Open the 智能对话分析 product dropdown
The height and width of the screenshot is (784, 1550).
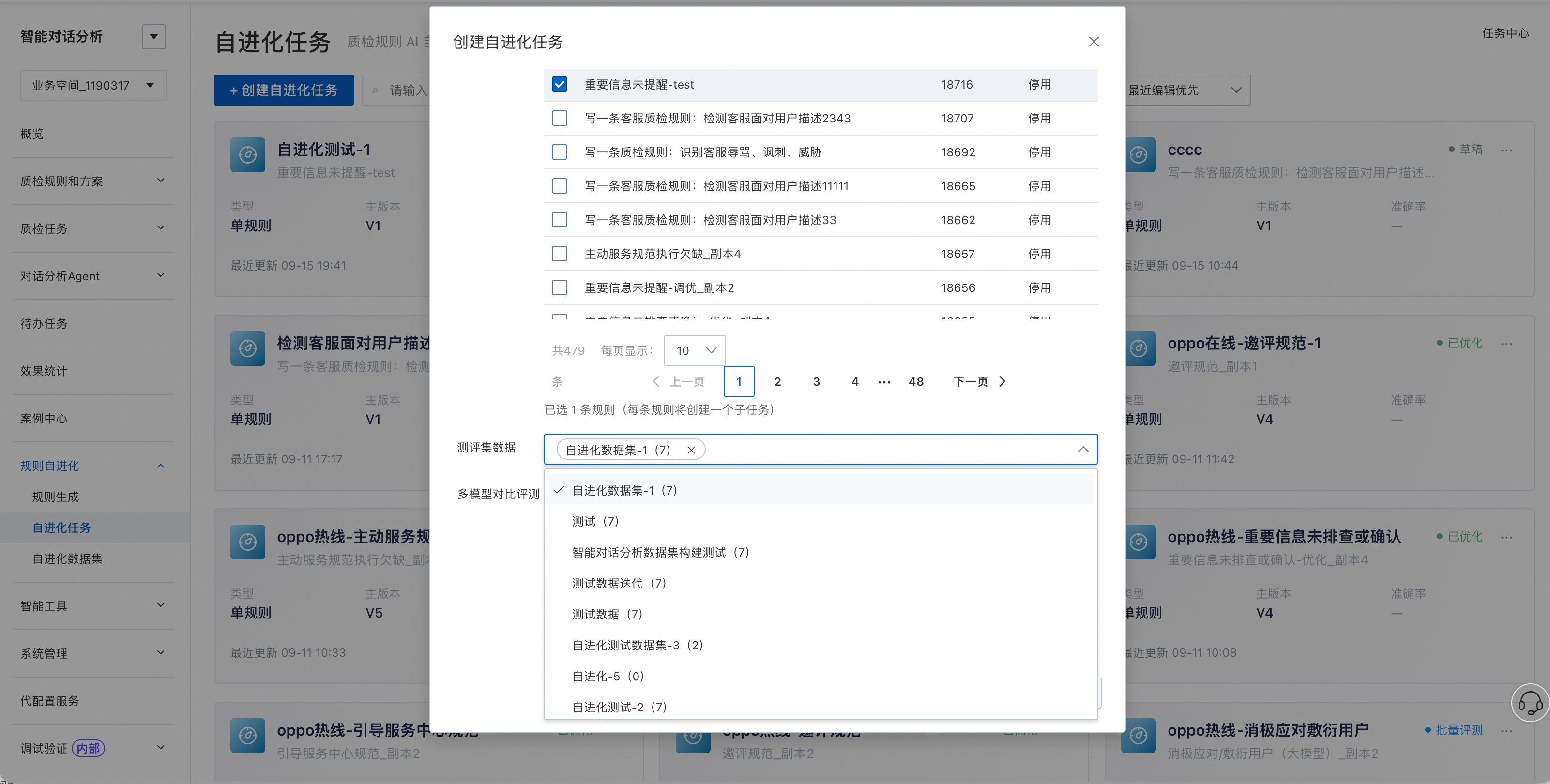153,37
